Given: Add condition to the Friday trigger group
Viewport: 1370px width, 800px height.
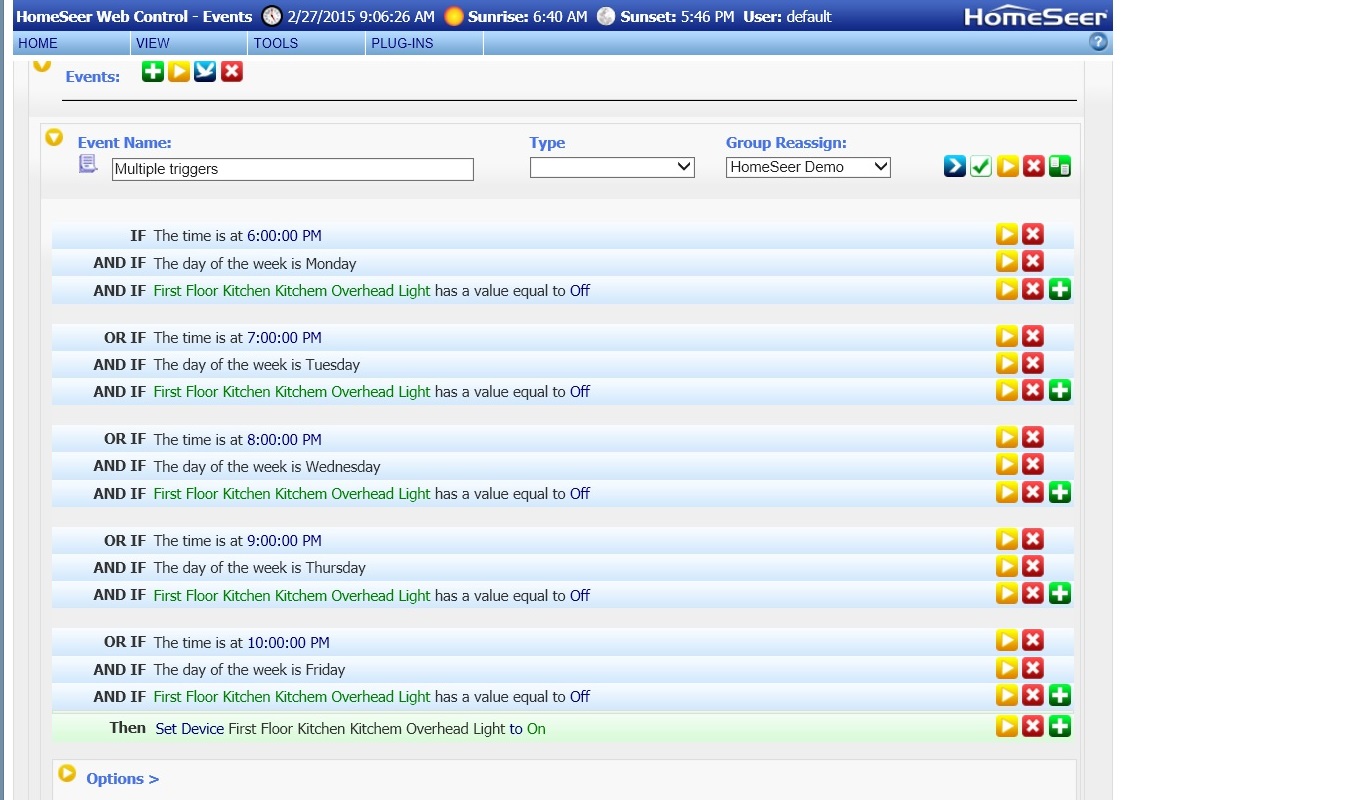Looking at the screenshot, I should click(x=1060, y=695).
